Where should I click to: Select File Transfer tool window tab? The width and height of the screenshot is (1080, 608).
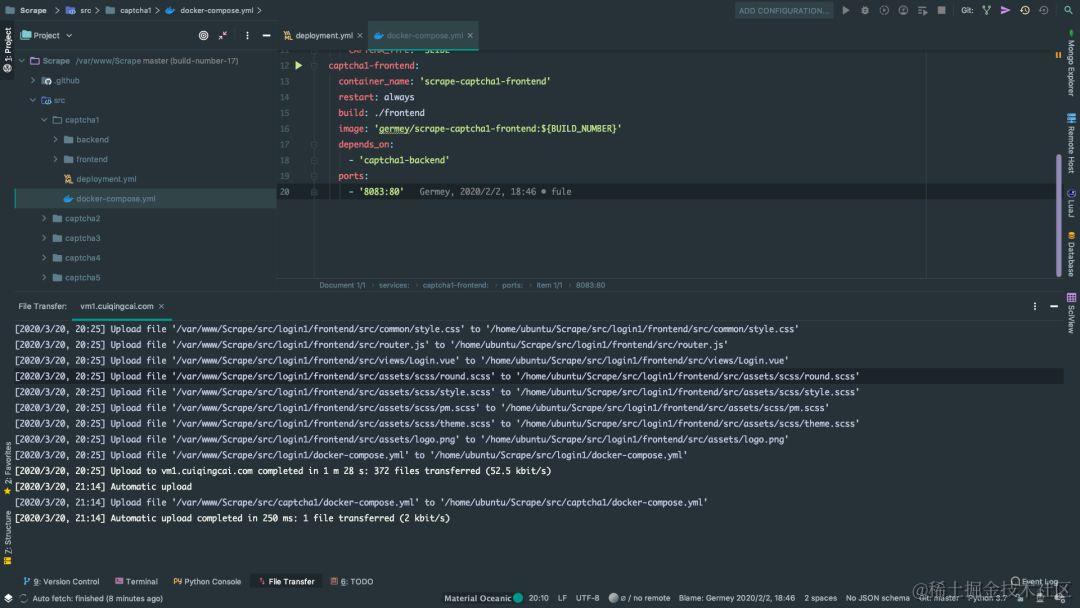click(x=286, y=582)
